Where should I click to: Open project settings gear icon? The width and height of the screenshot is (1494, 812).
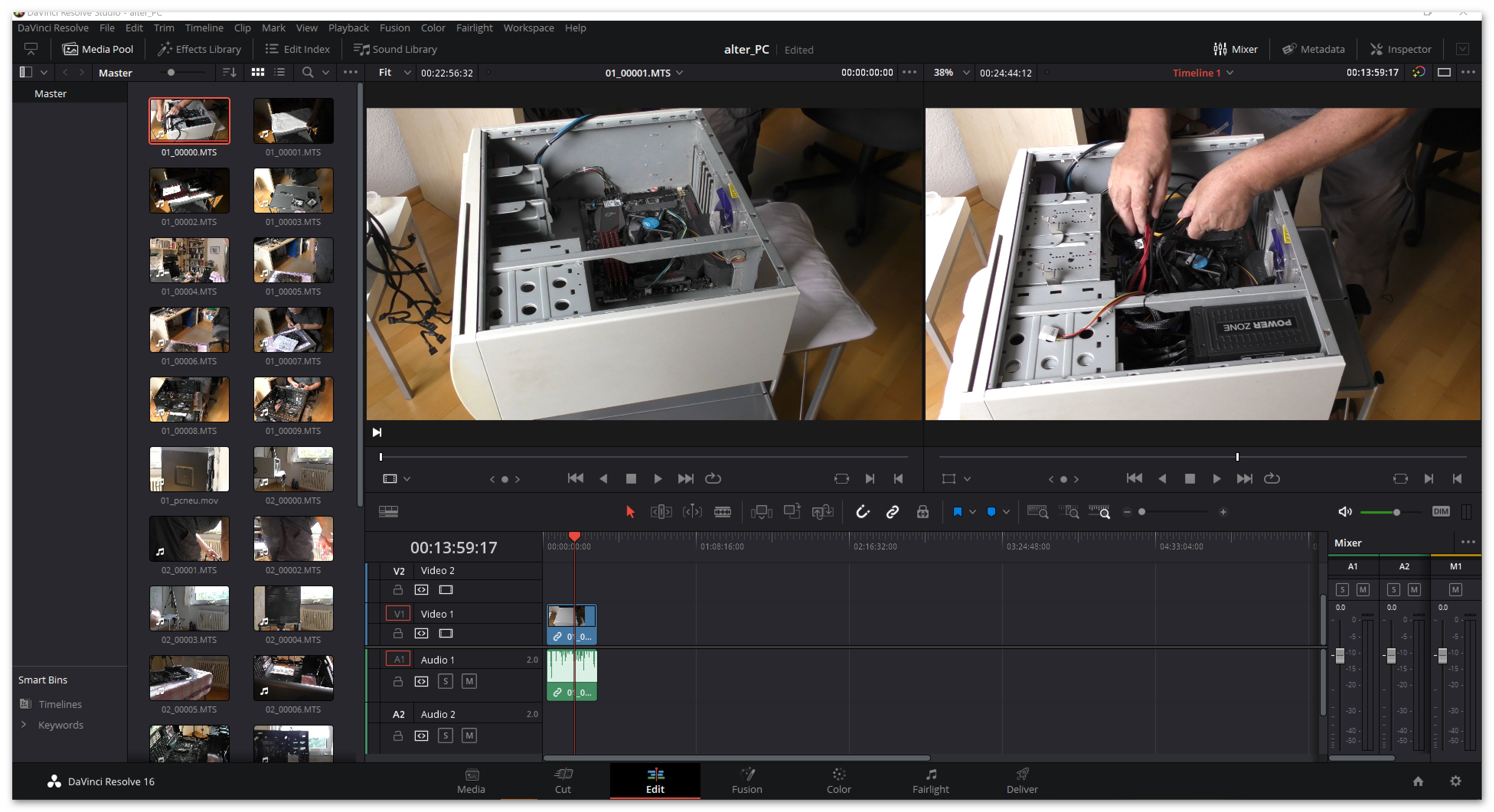click(x=1455, y=781)
